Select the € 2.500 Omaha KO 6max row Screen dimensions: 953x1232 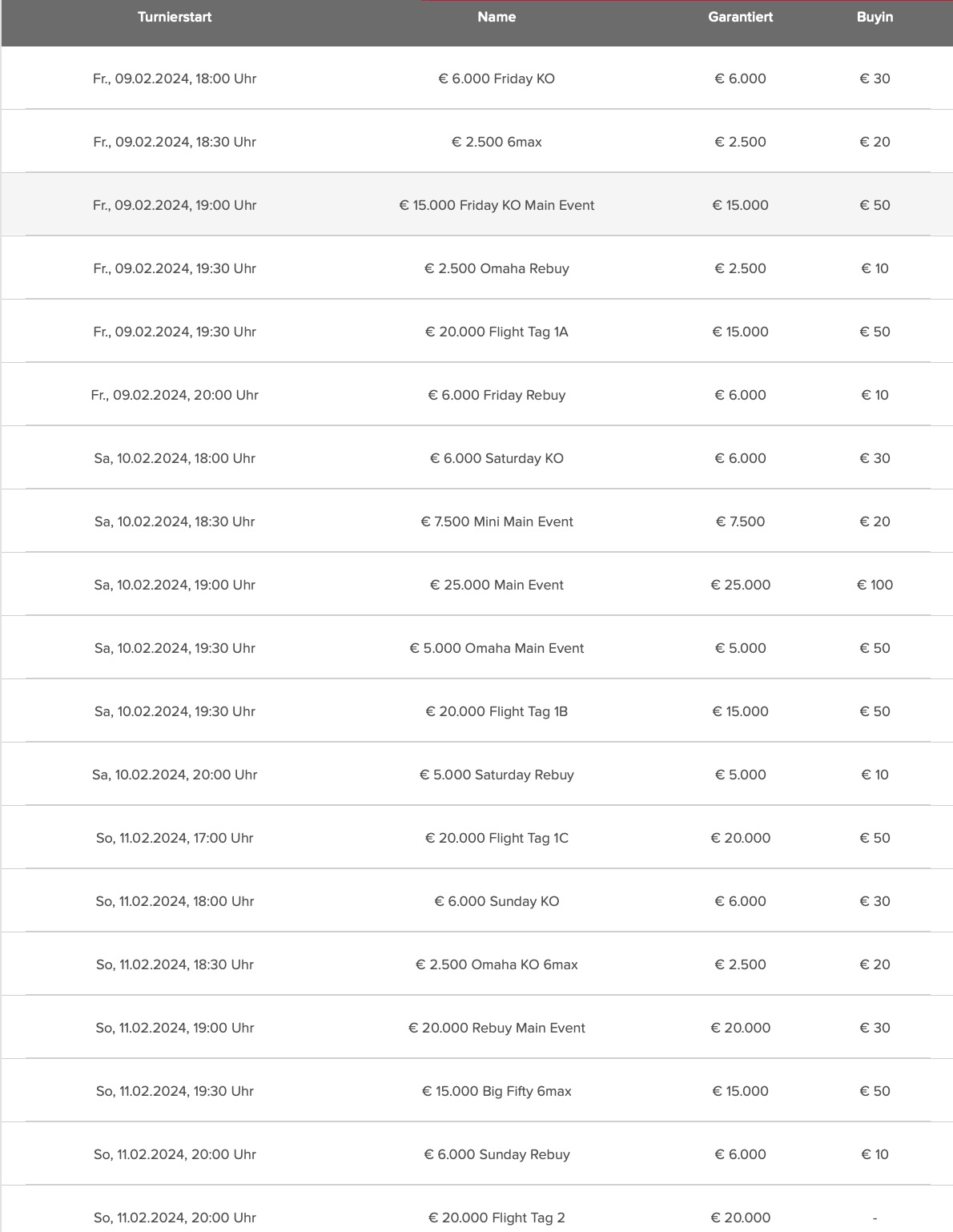[x=497, y=964]
